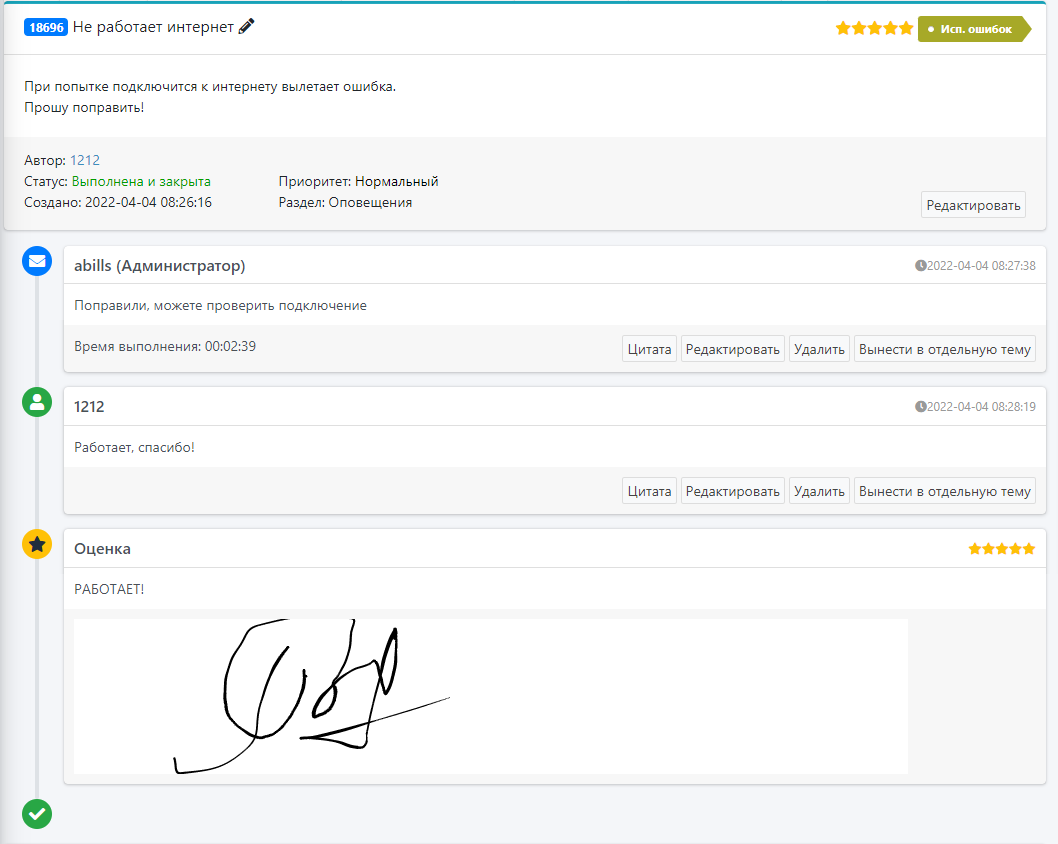Open author profile link 1212
Screen dimensions: 1058x844
click(85, 160)
